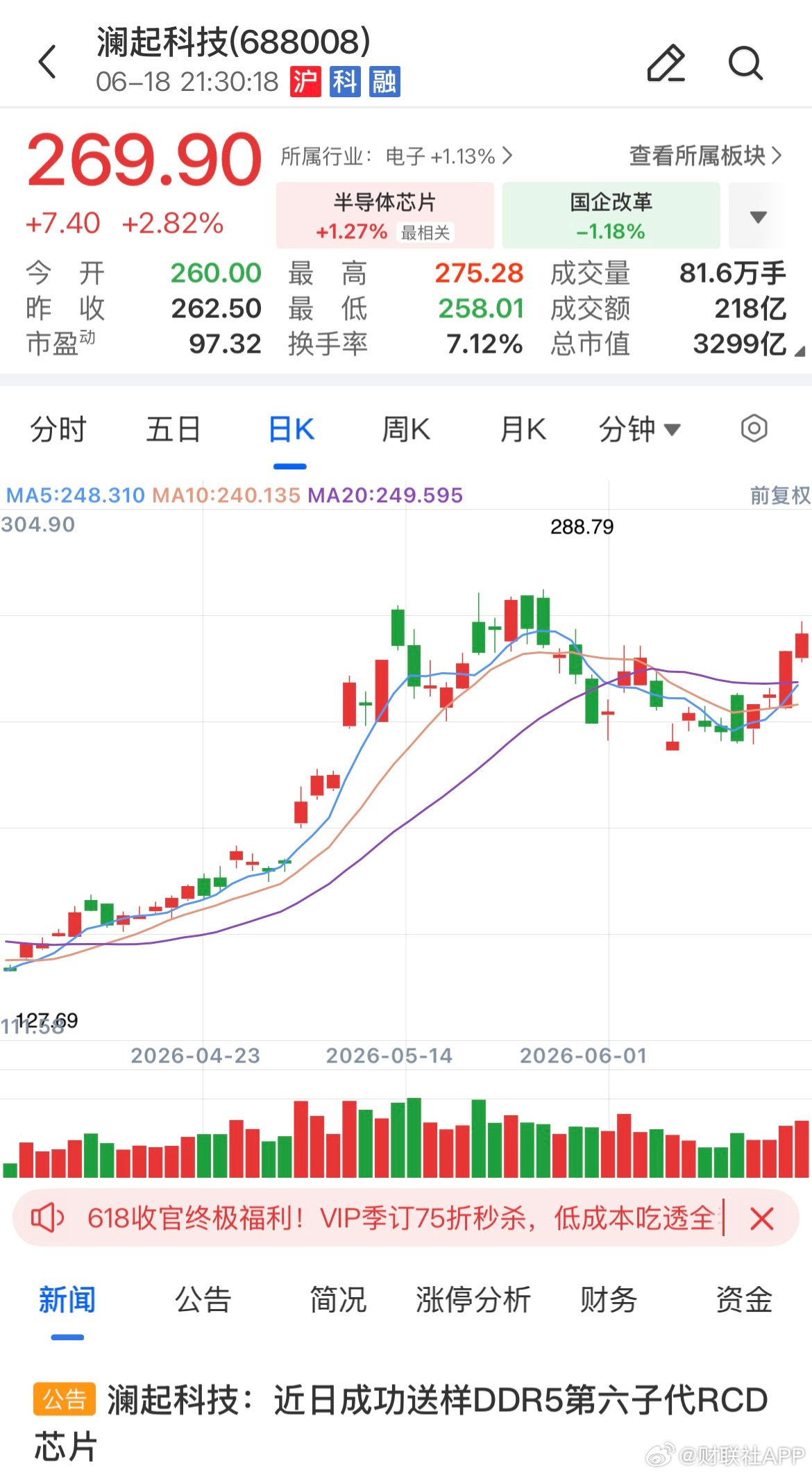Tap the 127.69 low price marker
Viewport: 812px width, 1475px height.
[x=47, y=1020]
